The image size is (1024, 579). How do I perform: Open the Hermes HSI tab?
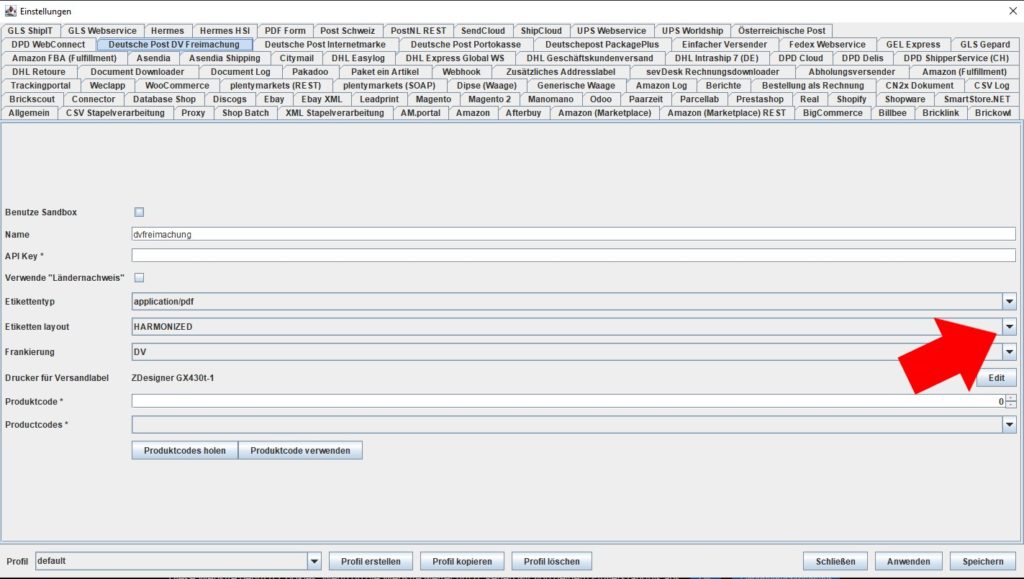pyautogui.click(x=225, y=31)
